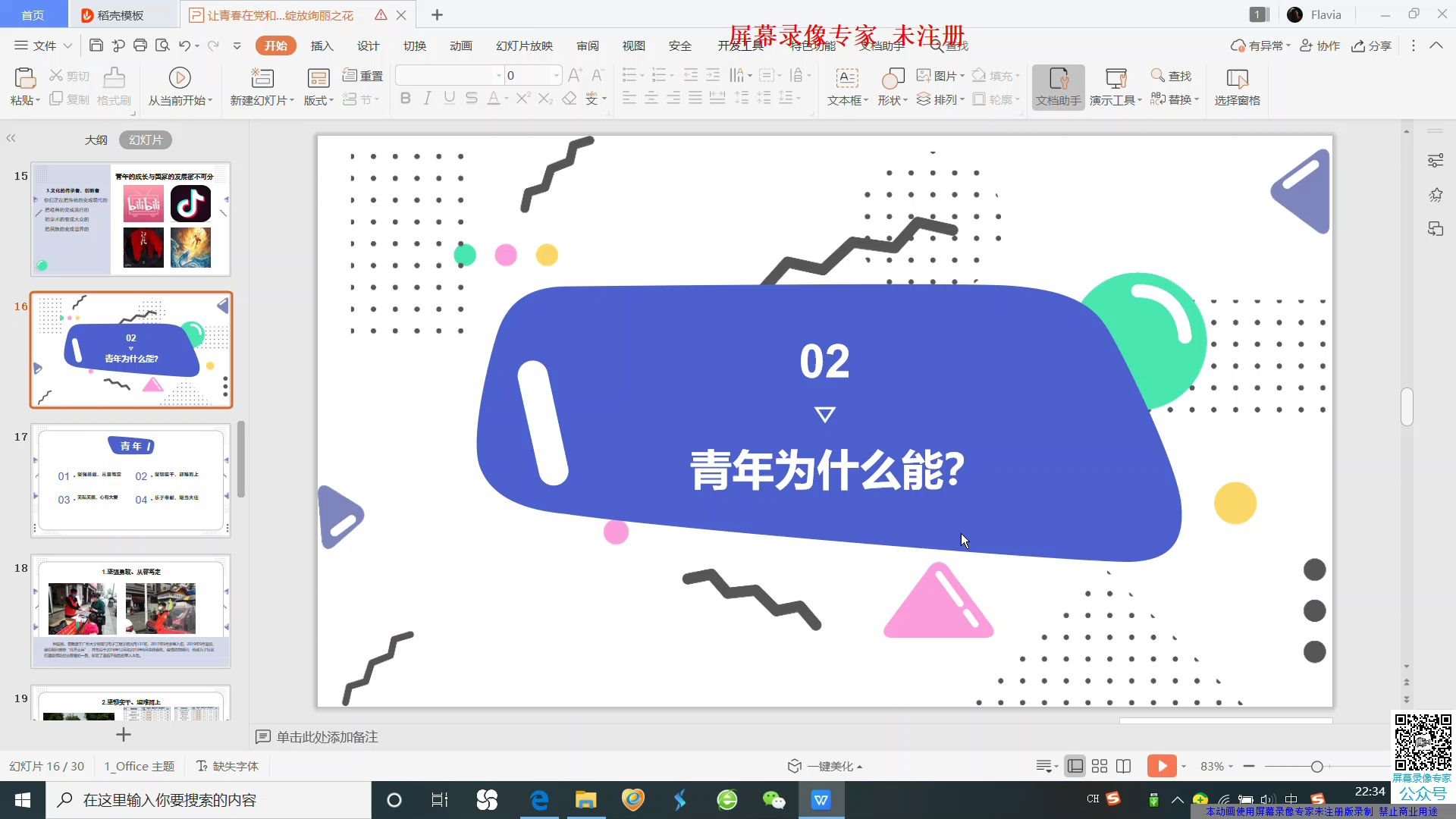Add a new slide with plus icon
This screenshot has height=819, width=1456.
124,734
